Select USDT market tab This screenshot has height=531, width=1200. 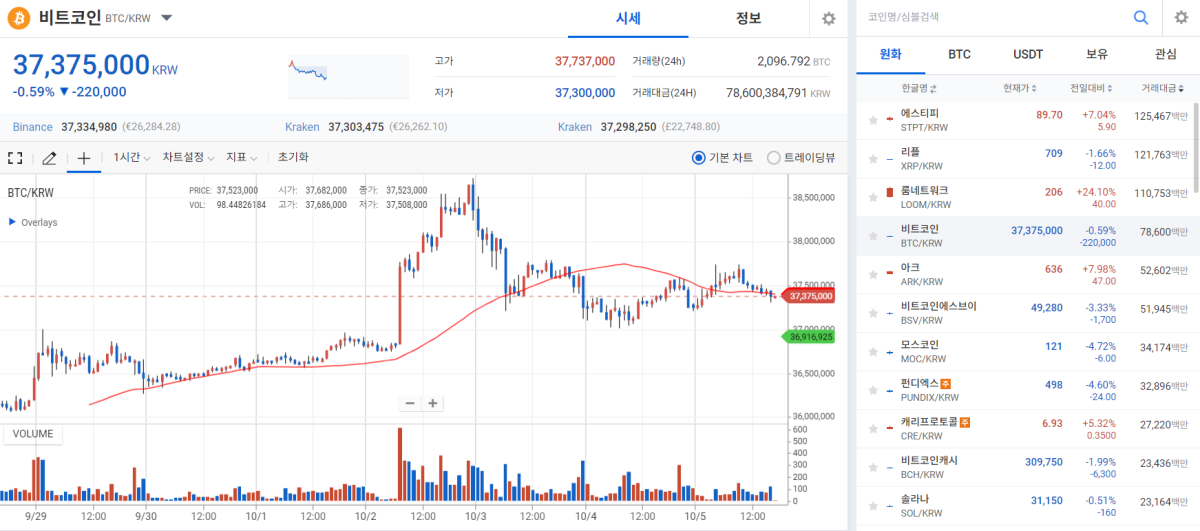pos(1028,54)
